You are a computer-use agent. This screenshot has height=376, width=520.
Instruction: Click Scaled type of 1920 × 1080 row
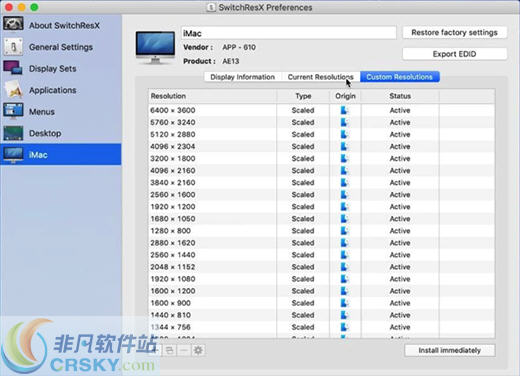coord(303,279)
